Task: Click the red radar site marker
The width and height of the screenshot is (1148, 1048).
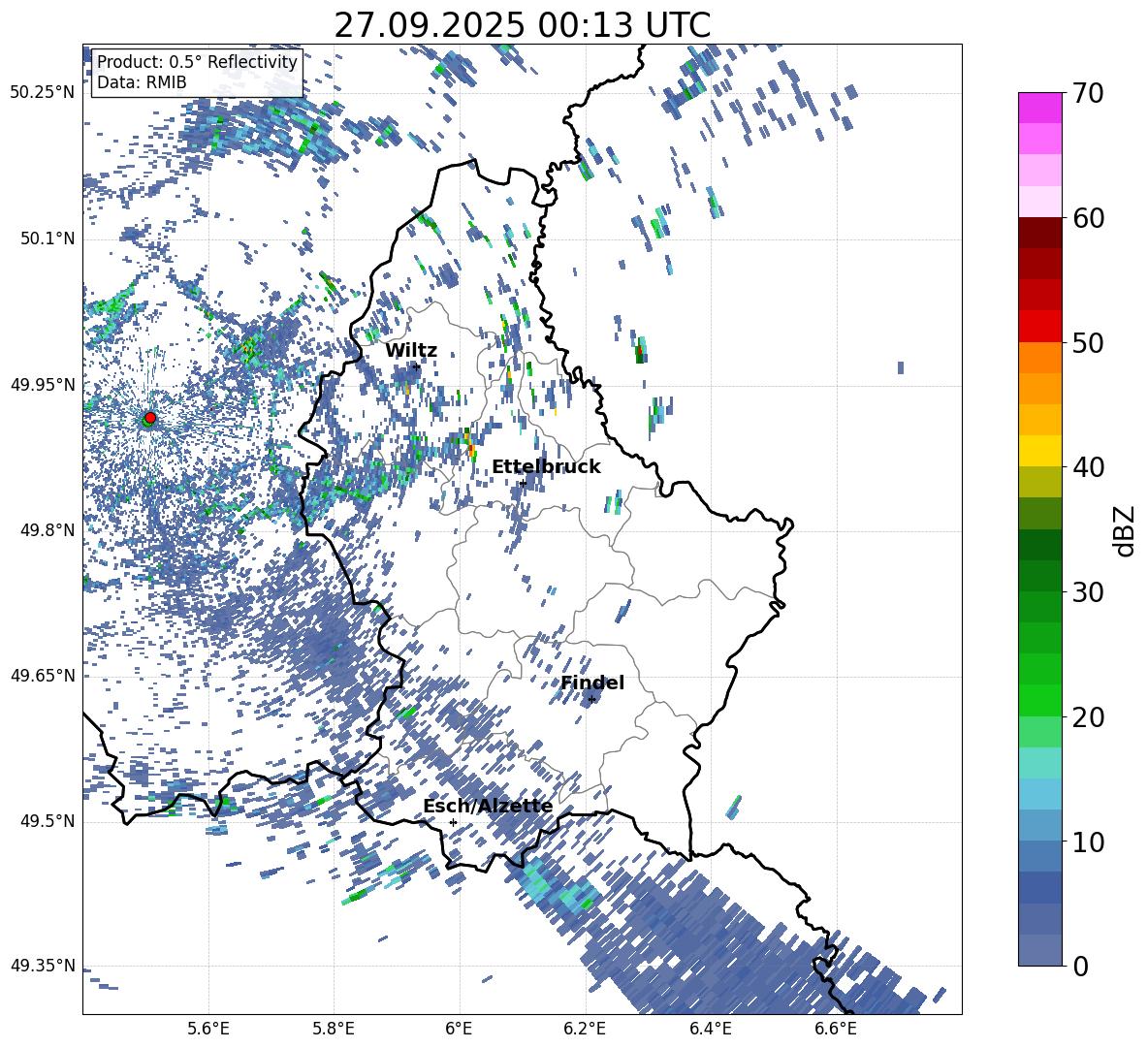Action: point(150,417)
